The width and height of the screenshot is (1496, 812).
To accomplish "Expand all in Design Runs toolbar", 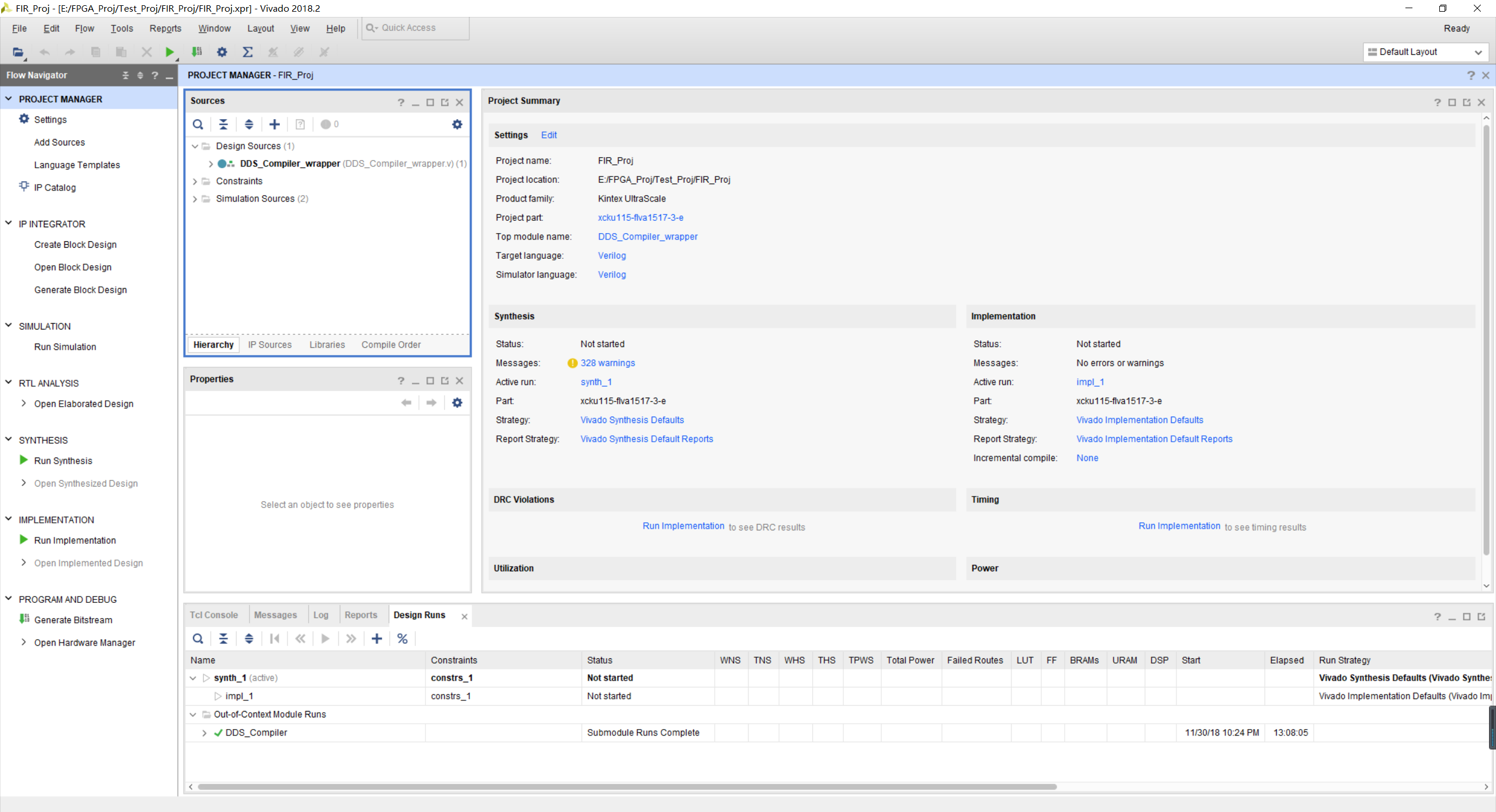I will pyautogui.click(x=249, y=639).
